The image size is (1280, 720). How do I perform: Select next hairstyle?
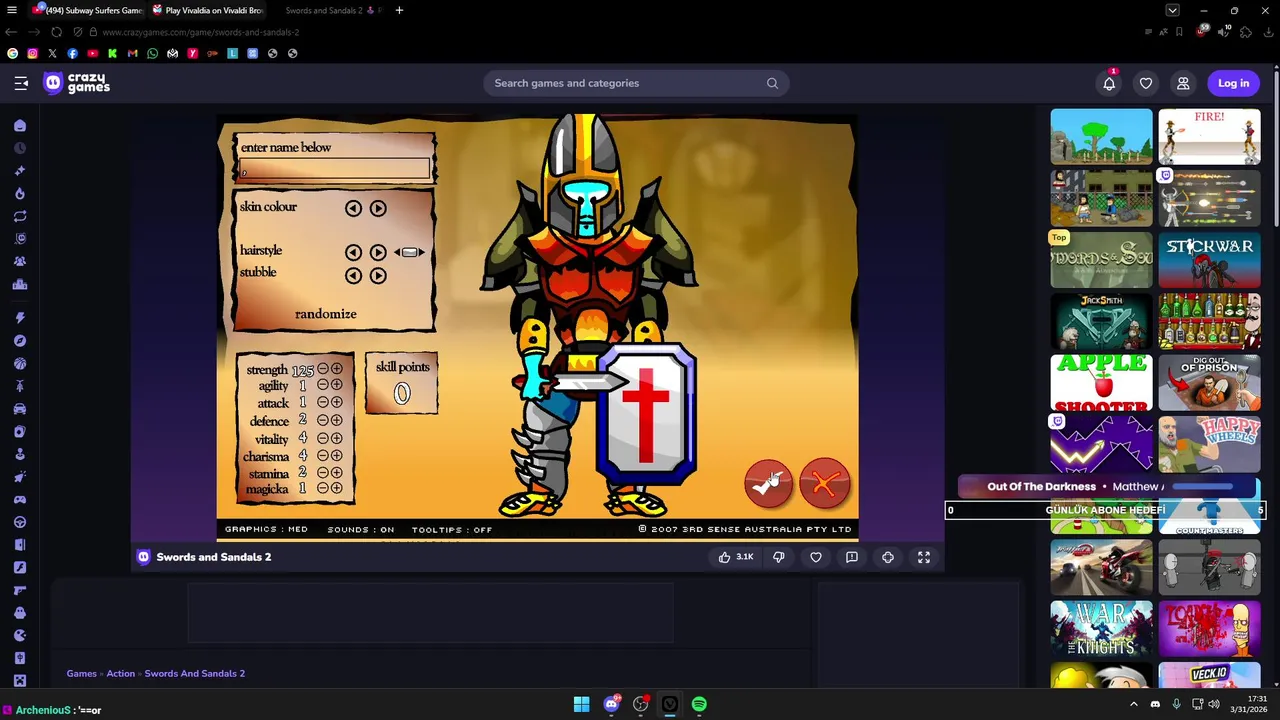pos(378,252)
